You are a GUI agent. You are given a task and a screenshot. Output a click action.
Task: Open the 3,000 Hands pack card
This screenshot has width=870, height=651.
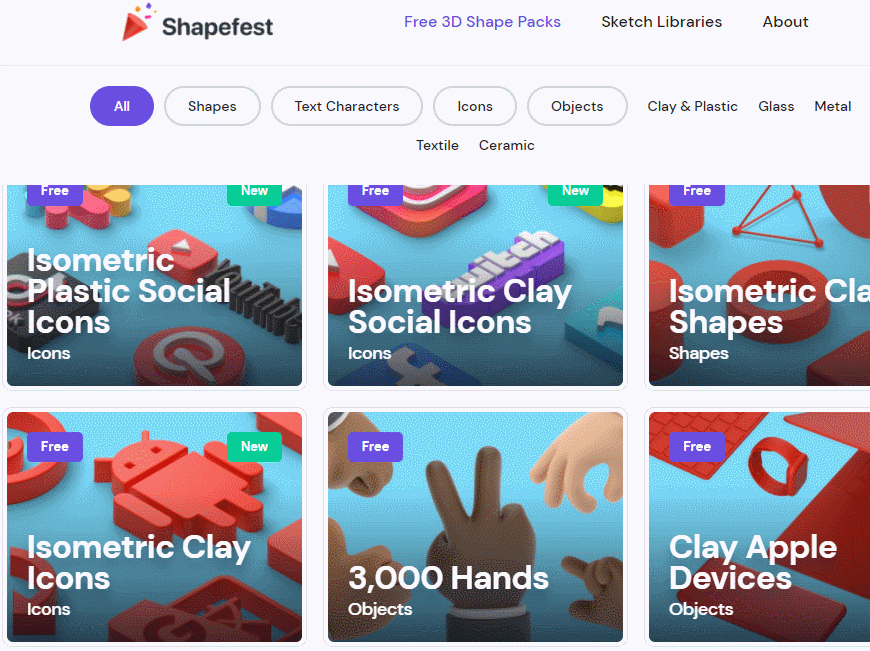tap(476, 527)
